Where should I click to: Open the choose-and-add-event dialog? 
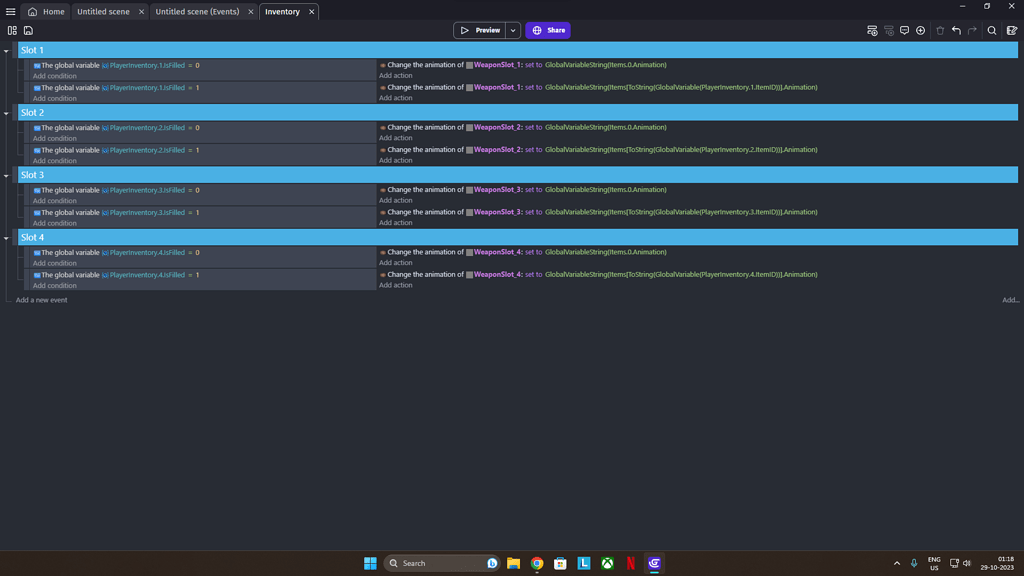[x=921, y=30]
